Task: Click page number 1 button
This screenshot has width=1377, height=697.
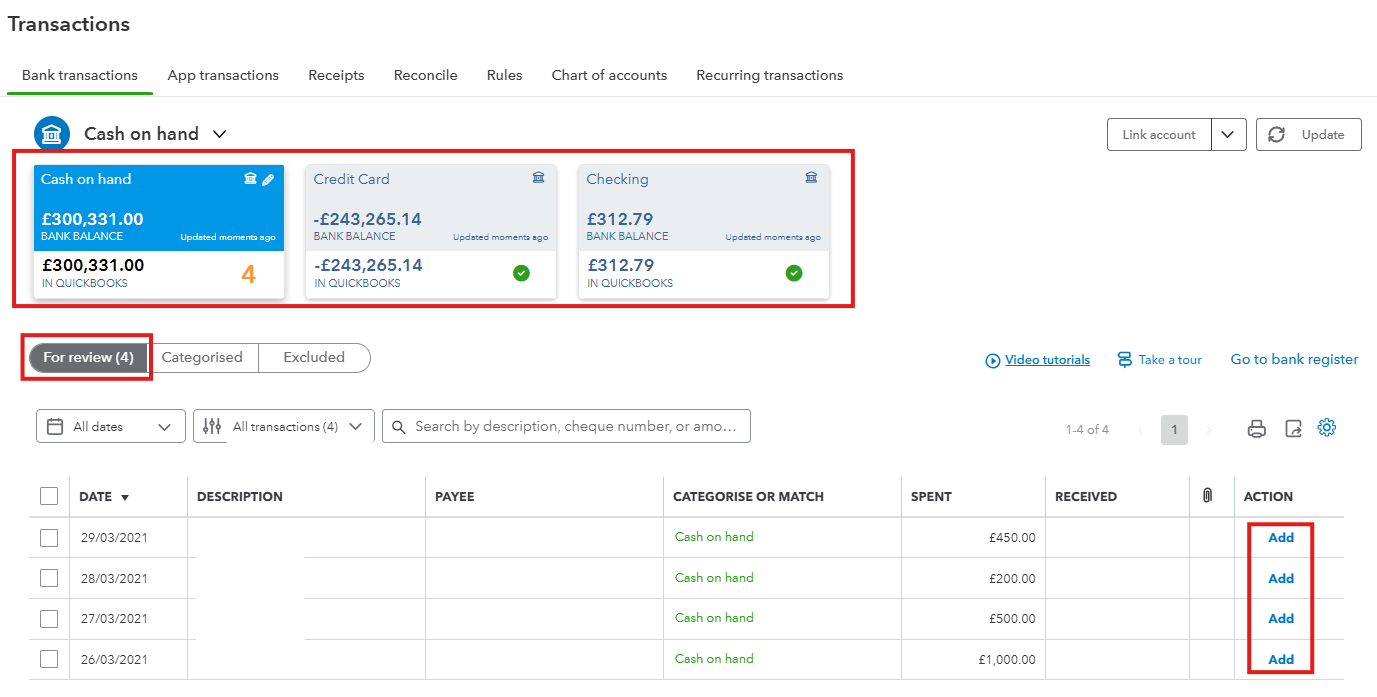Action: [x=1174, y=430]
